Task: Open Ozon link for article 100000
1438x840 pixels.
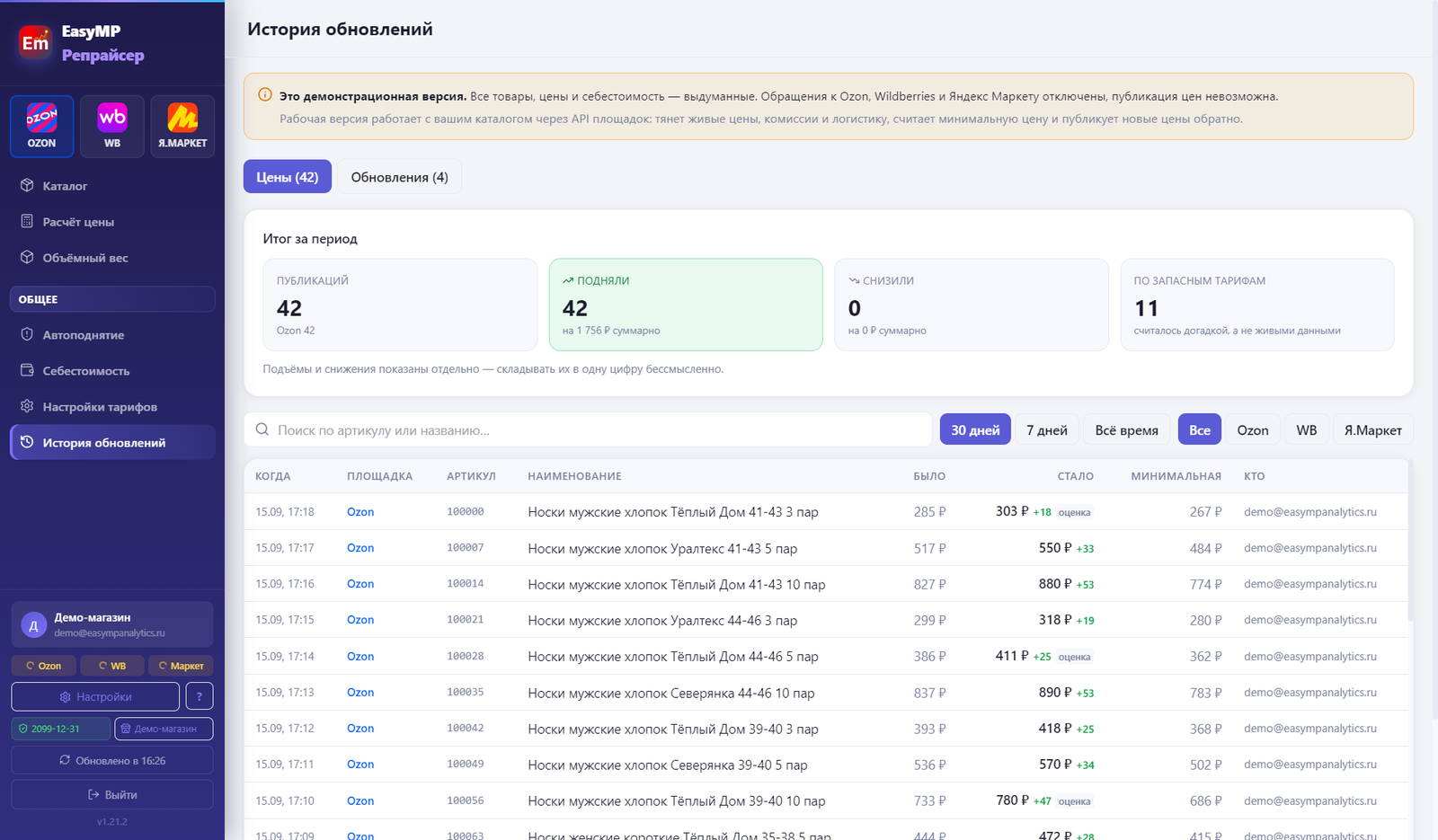Action: [360, 512]
